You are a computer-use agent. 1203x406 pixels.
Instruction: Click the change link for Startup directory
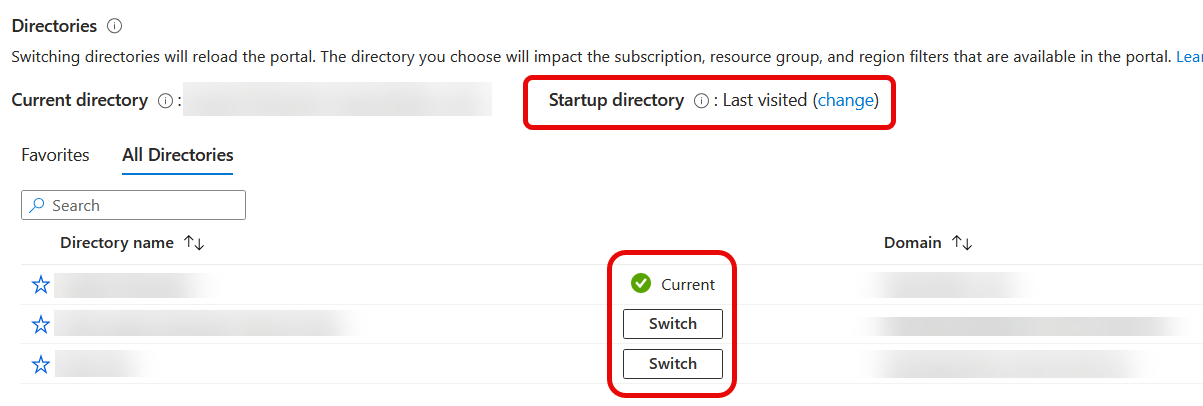point(847,100)
